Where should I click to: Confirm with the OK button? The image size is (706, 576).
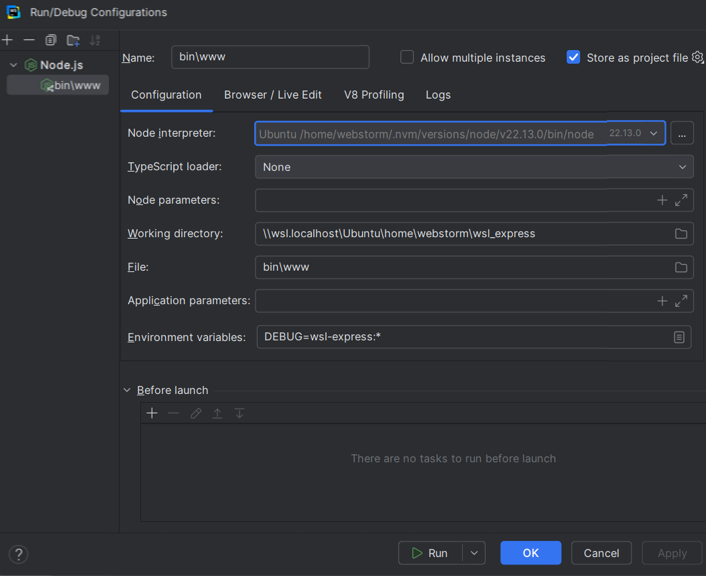pyautogui.click(x=530, y=553)
